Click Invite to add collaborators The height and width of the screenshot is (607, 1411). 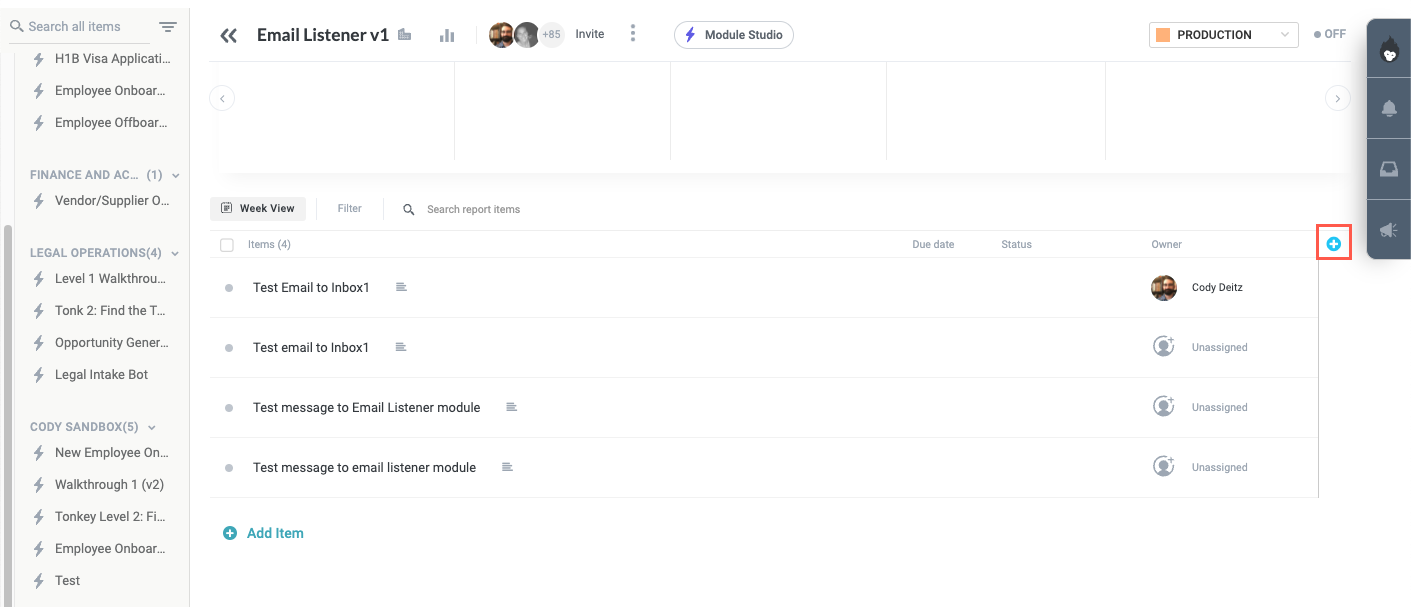coord(589,33)
